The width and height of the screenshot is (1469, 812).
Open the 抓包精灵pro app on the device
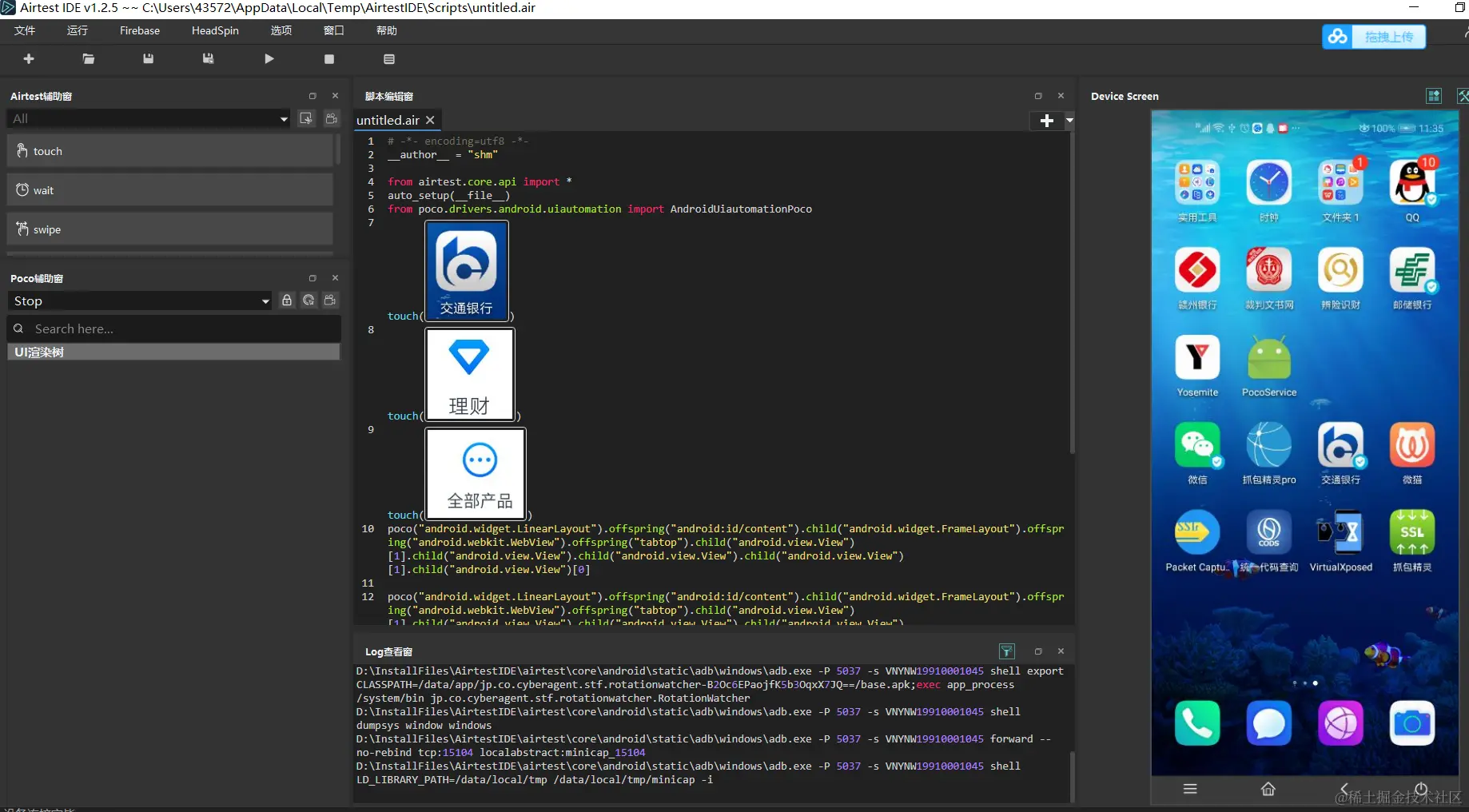tap(1269, 454)
